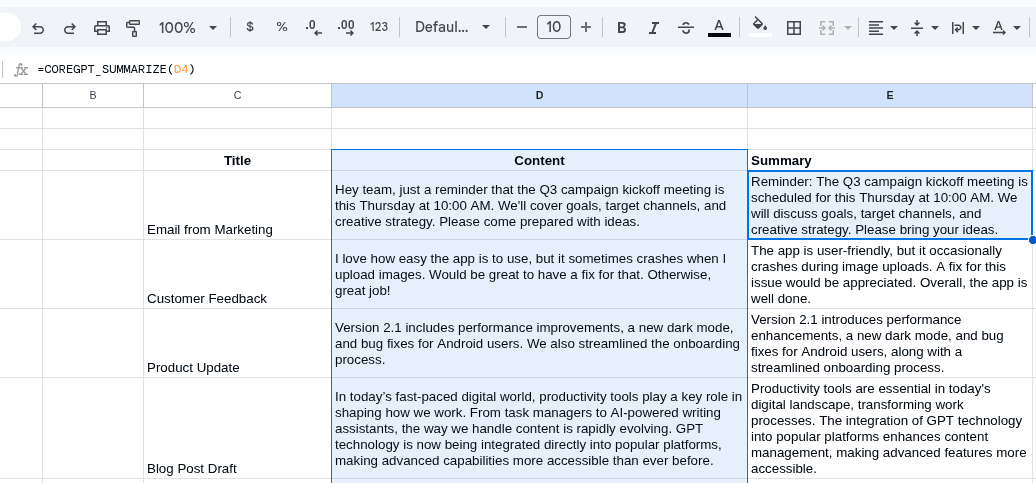Click content cell starting 'I love how easy'
The height and width of the screenshot is (483, 1036).
click(x=539, y=274)
